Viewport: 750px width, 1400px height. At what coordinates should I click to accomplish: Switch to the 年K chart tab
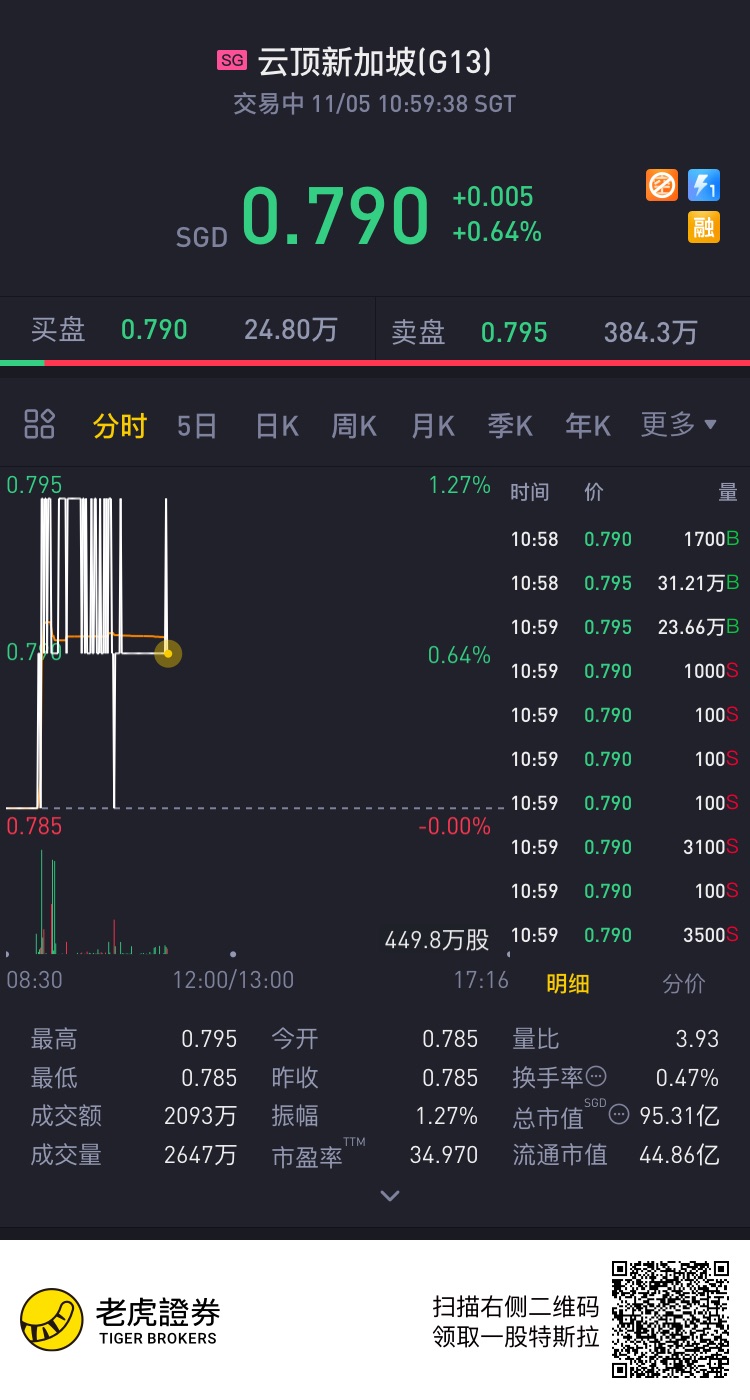click(x=588, y=426)
